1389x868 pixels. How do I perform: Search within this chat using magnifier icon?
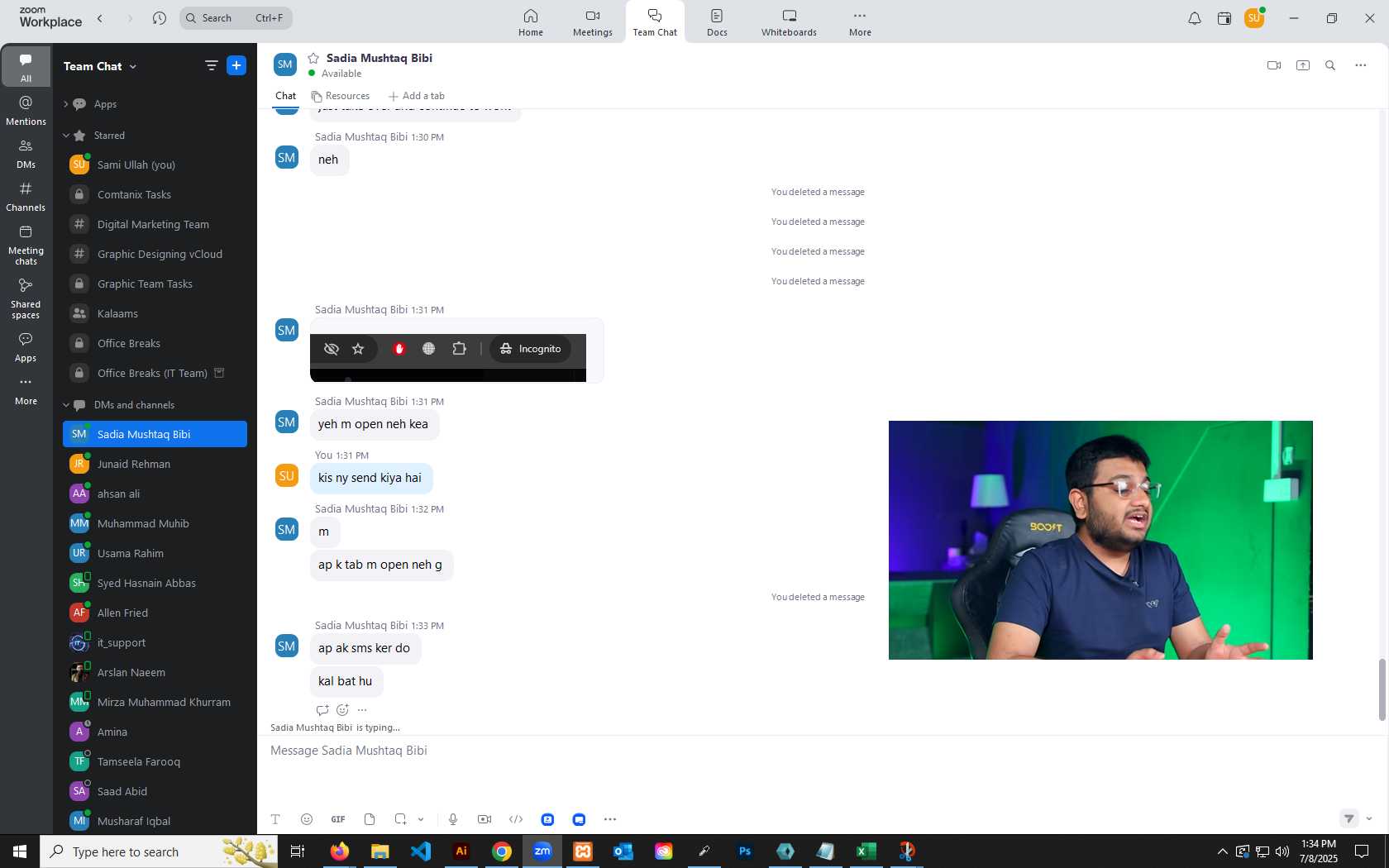click(1330, 65)
